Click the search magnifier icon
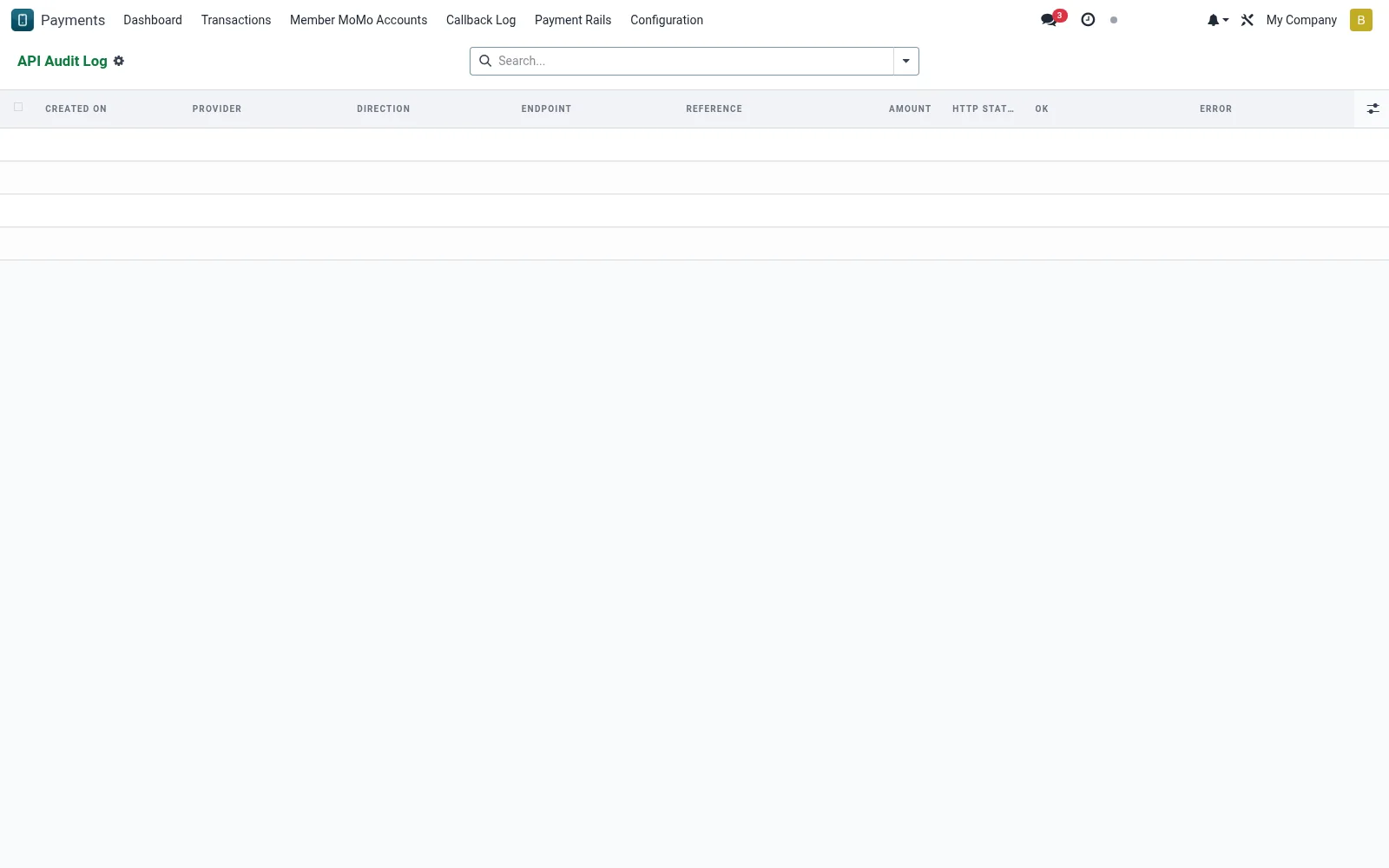1389x868 pixels. coord(485,61)
